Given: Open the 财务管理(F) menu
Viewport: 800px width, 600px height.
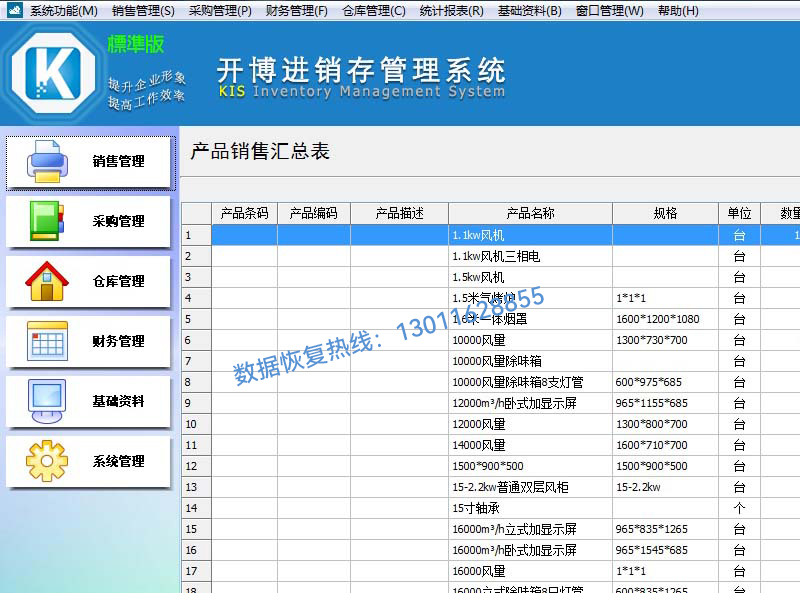Looking at the screenshot, I should coord(296,11).
